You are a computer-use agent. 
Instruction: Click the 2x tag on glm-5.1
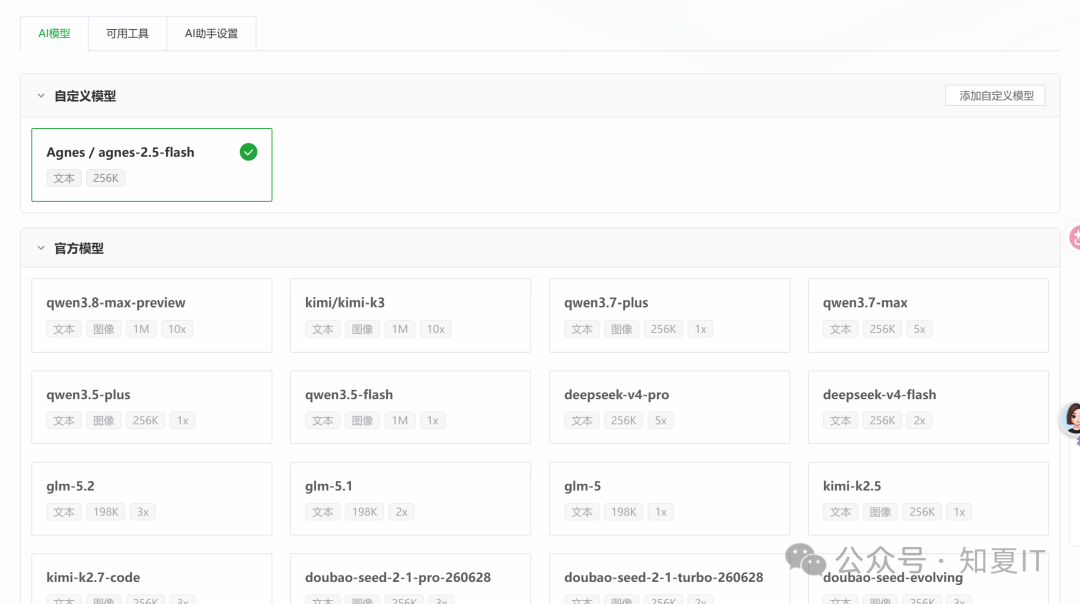click(402, 512)
